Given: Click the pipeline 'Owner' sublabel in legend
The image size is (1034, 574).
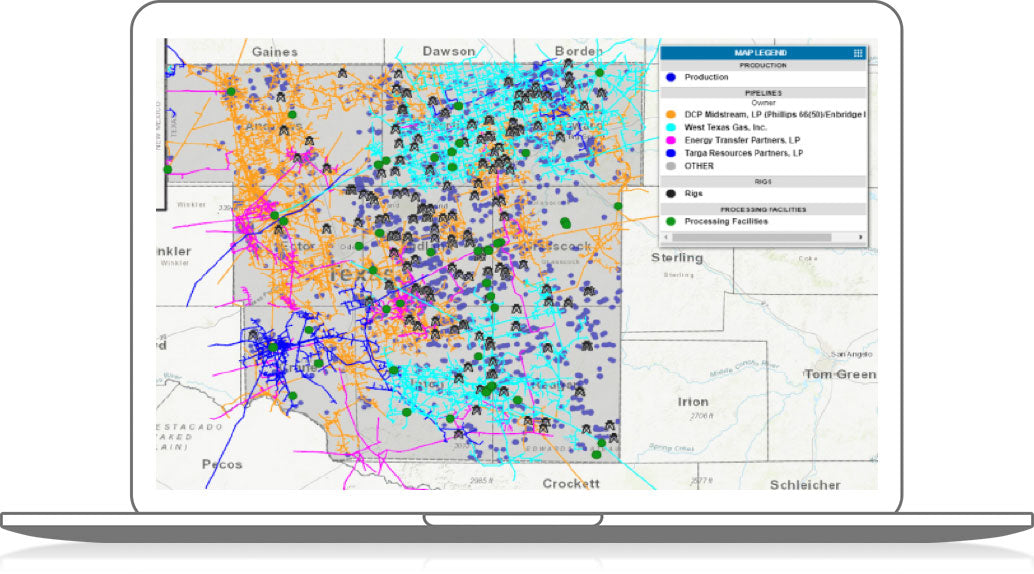Looking at the screenshot, I should (763, 103).
